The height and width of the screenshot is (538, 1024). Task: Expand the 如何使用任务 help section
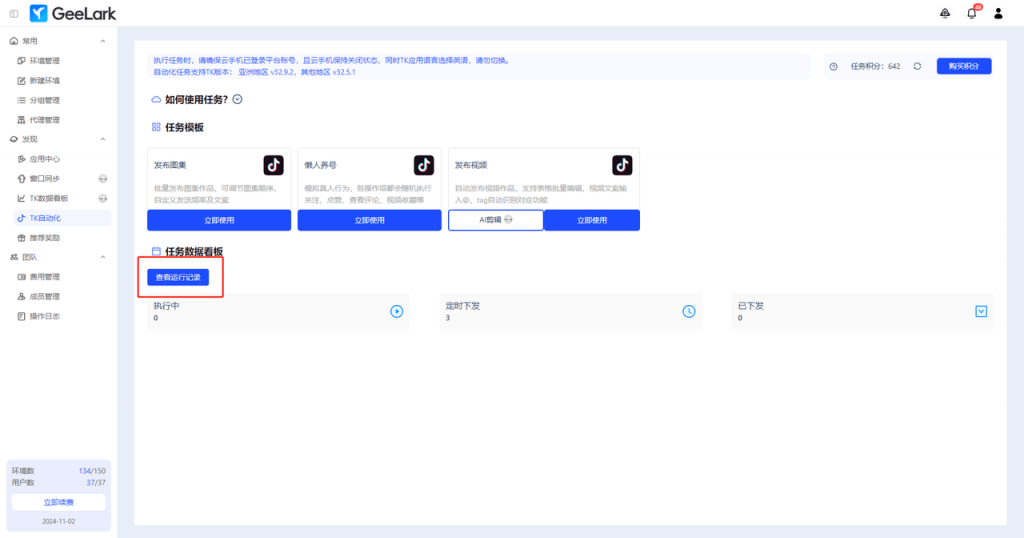click(238, 100)
